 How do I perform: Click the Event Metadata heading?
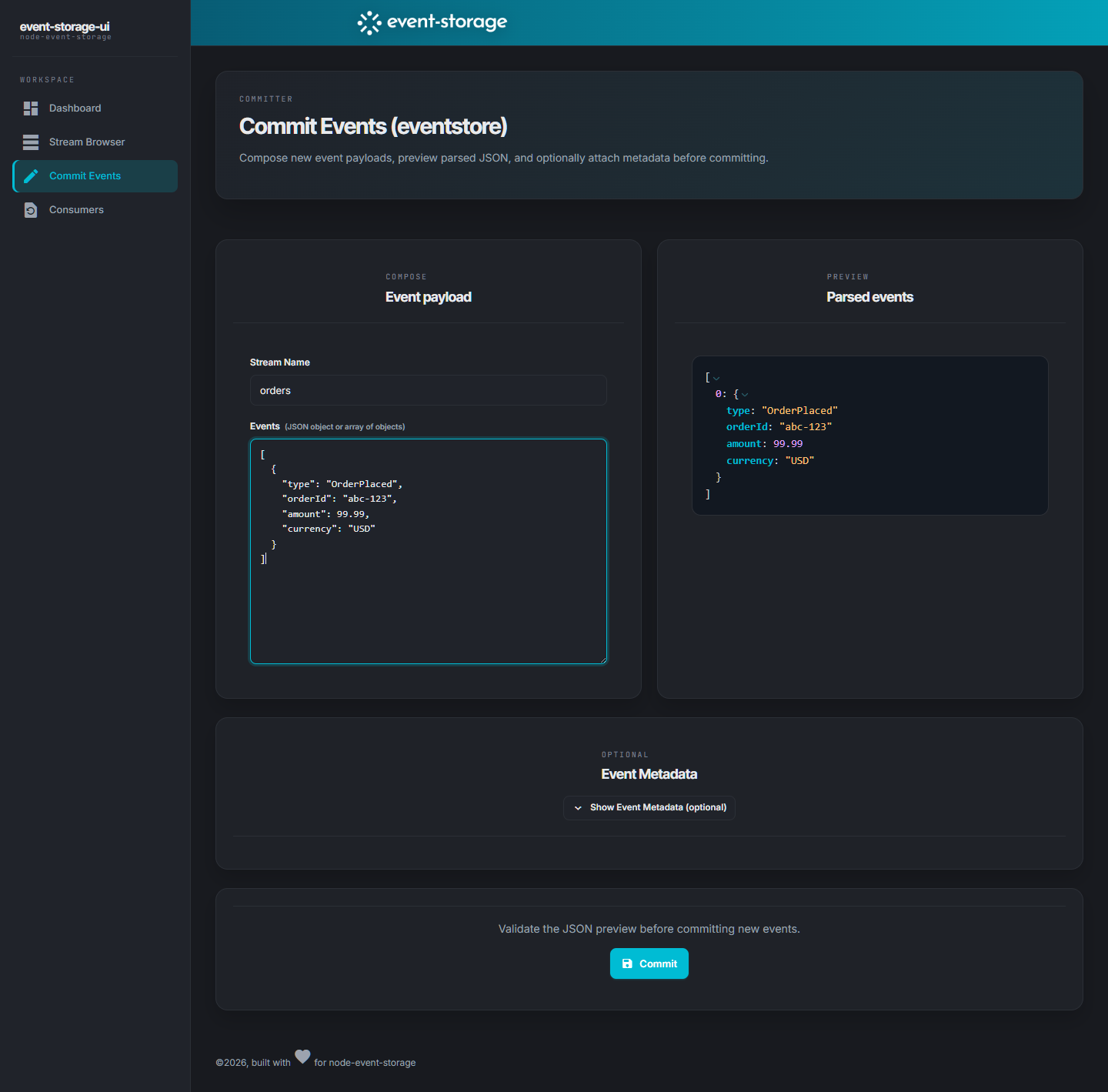(x=649, y=774)
